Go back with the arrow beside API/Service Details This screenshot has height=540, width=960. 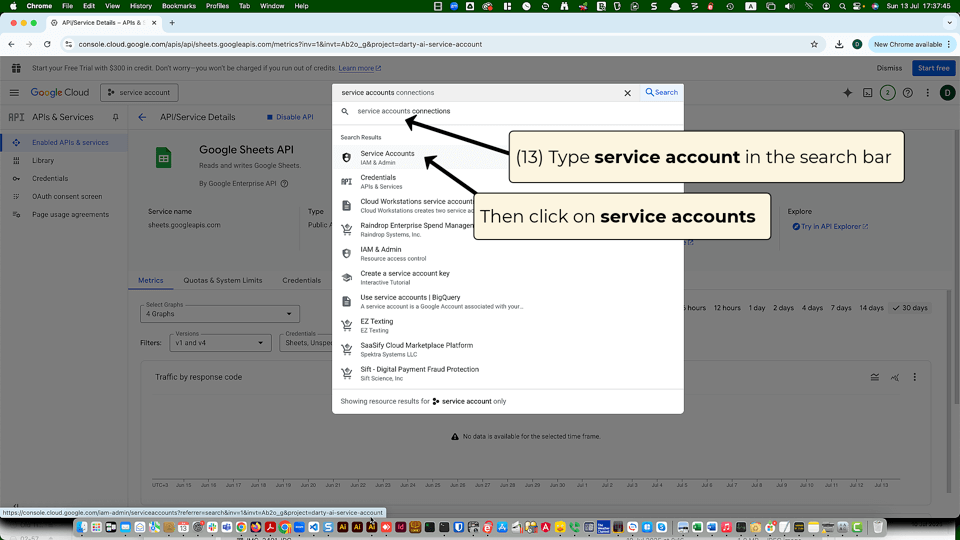(x=142, y=117)
